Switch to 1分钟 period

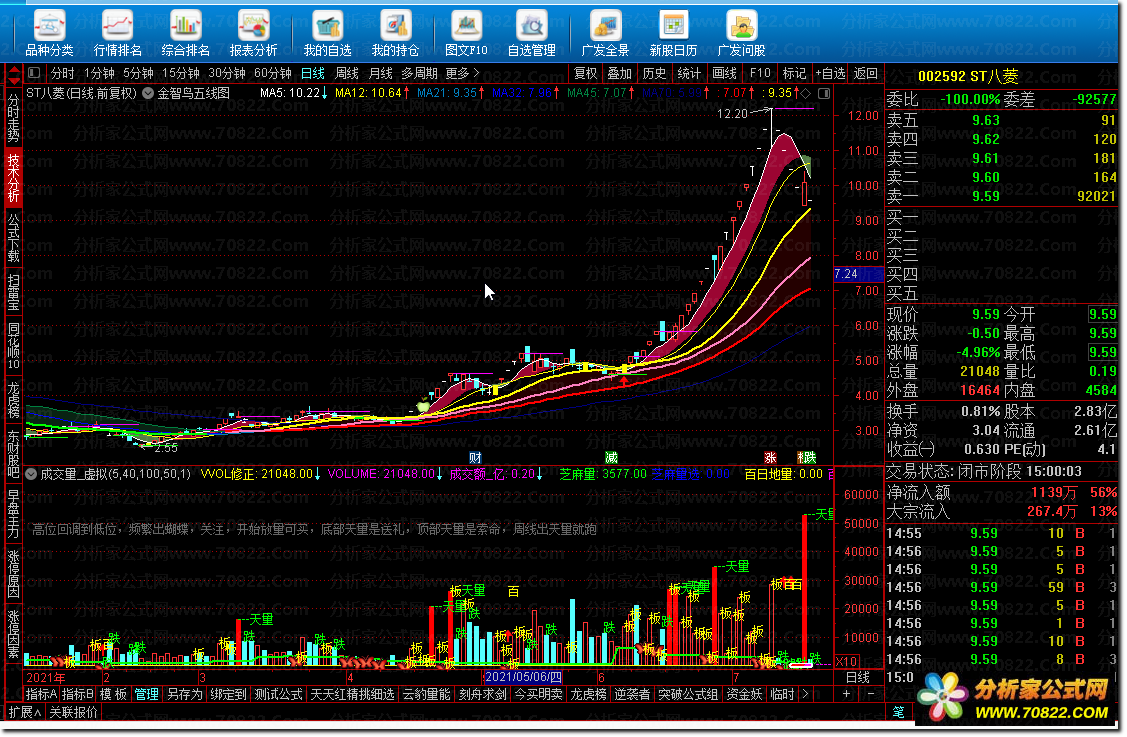coord(98,73)
